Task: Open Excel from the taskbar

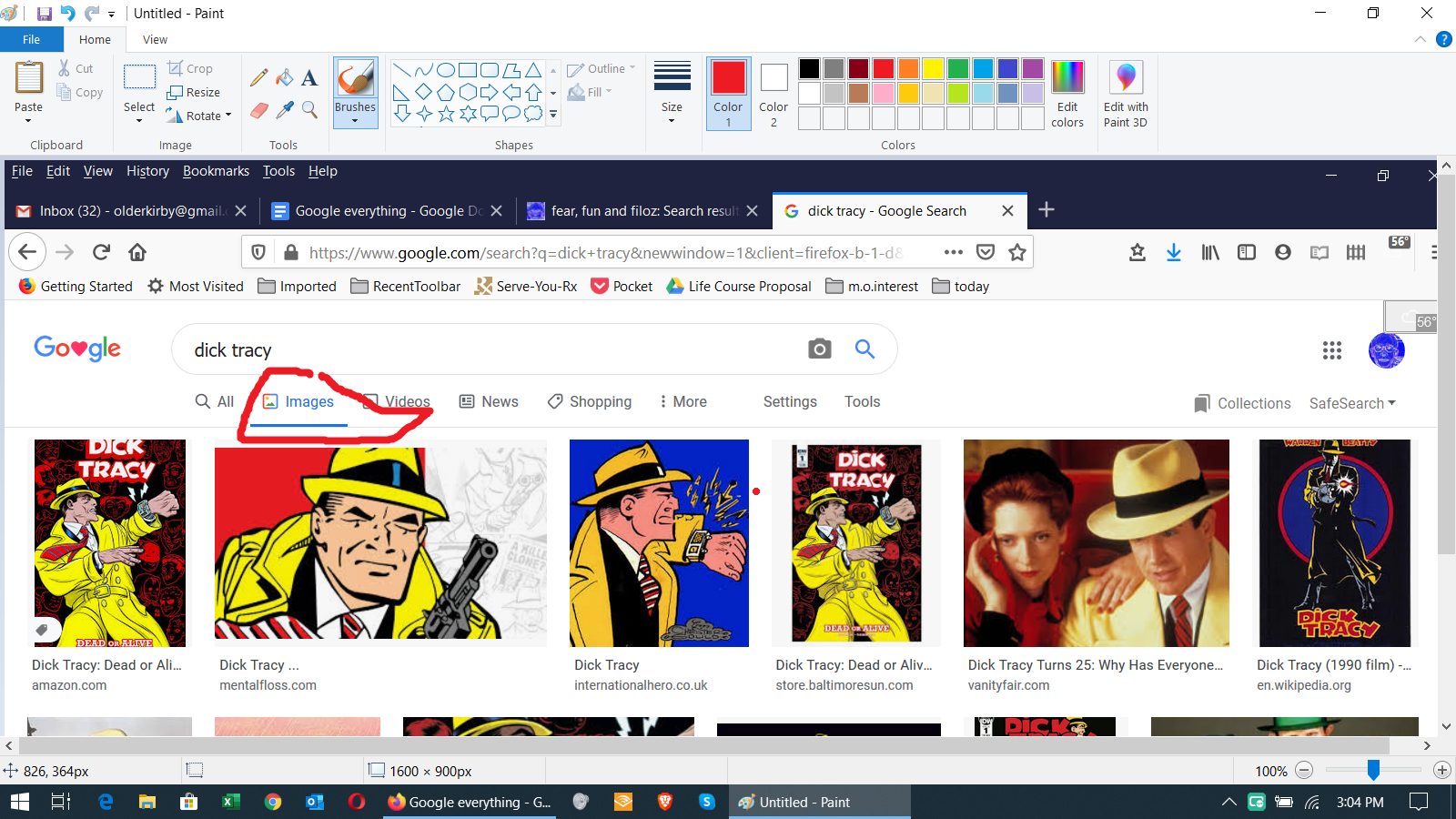Action: [x=231, y=802]
